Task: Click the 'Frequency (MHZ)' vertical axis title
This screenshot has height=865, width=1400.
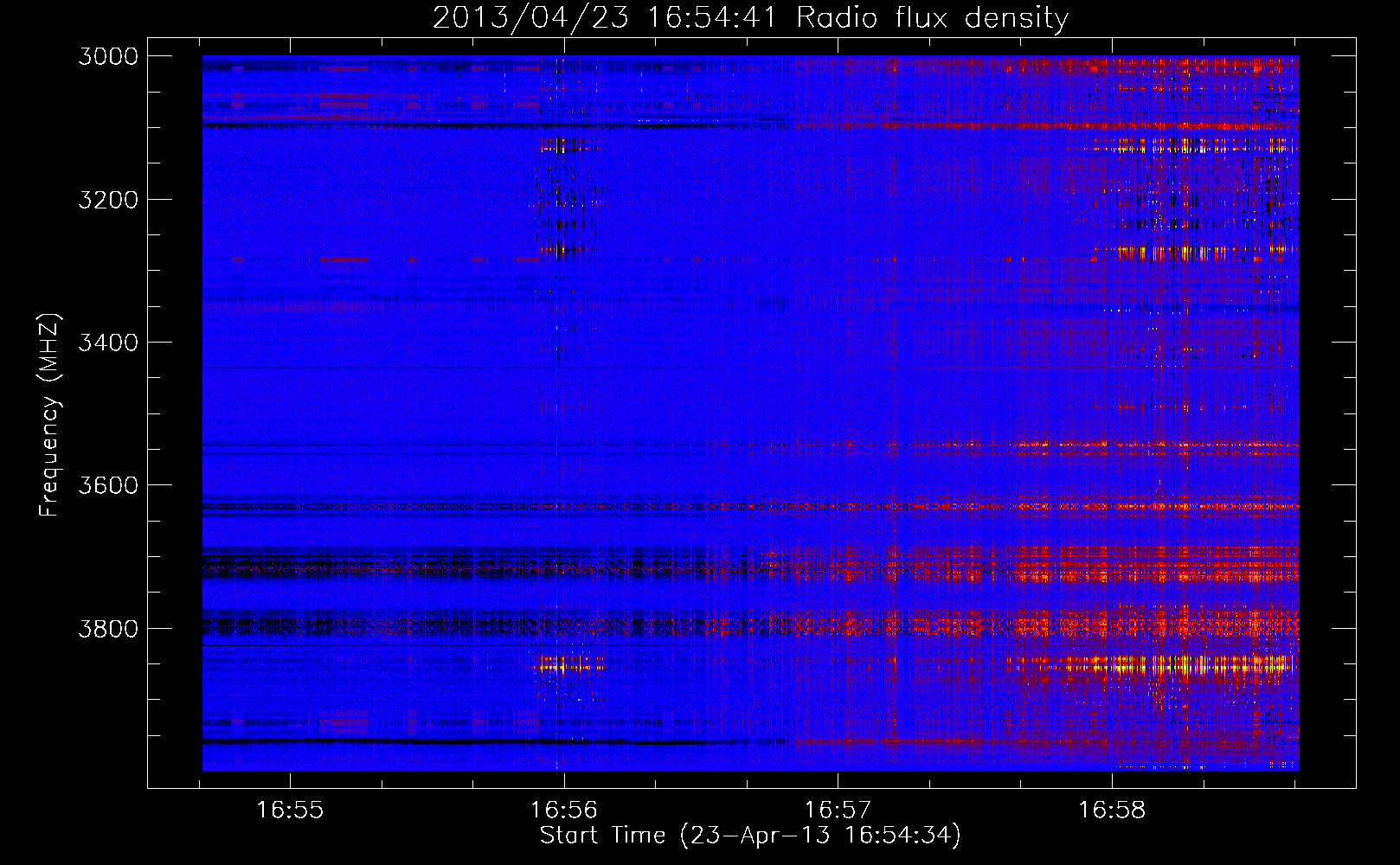Action: point(50,415)
